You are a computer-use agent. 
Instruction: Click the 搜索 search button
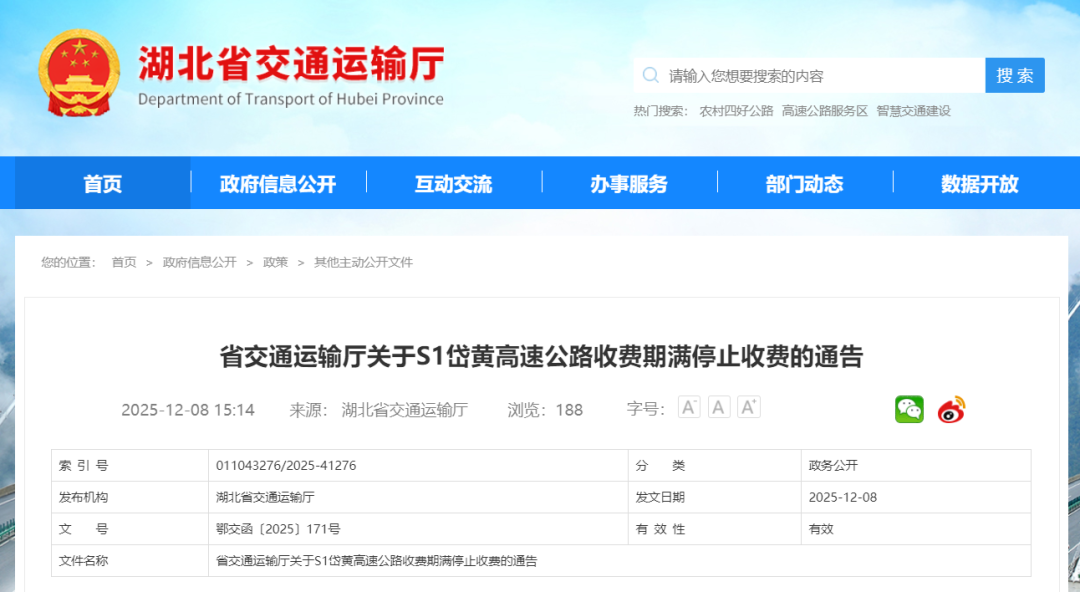(x=1014, y=76)
